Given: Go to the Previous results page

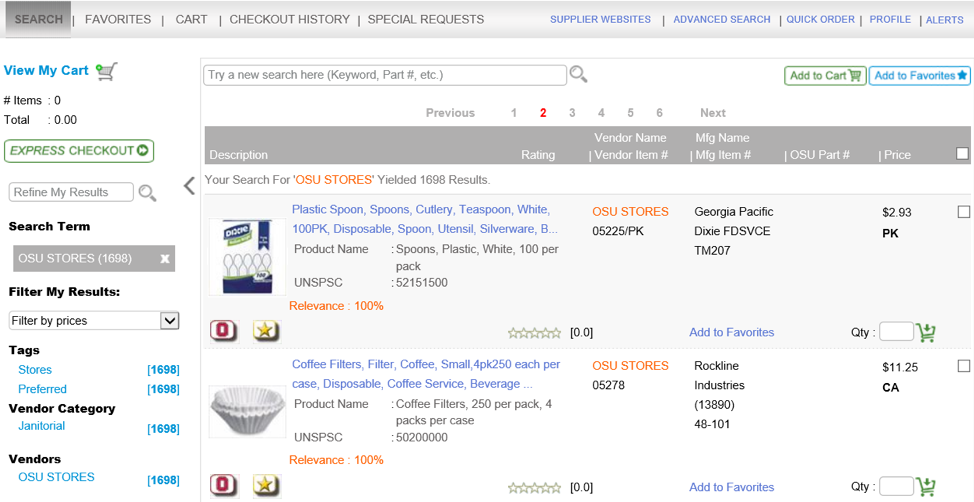Looking at the screenshot, I should pyautogui.click(x=450, y=112).
